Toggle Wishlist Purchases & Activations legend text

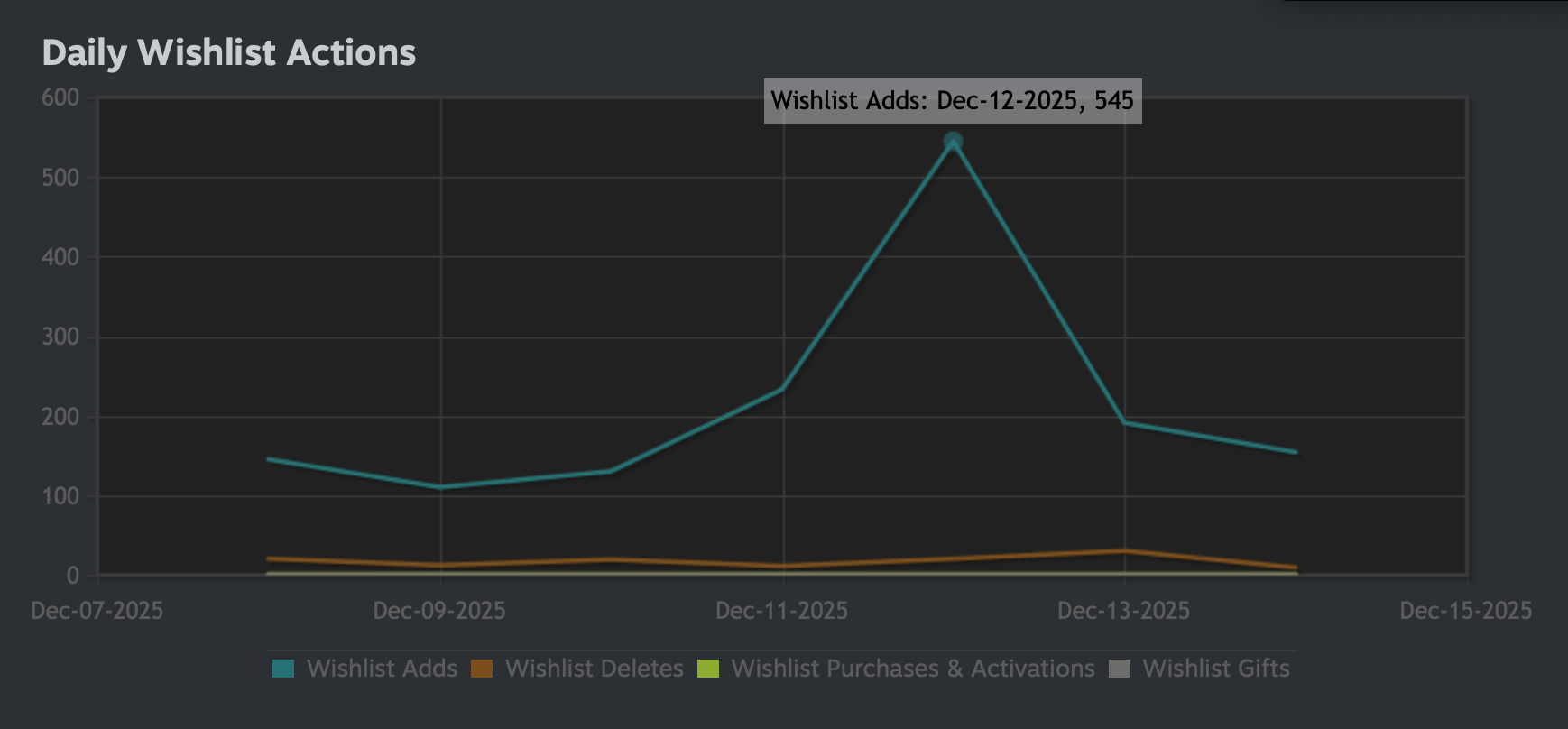click(912, 669)
